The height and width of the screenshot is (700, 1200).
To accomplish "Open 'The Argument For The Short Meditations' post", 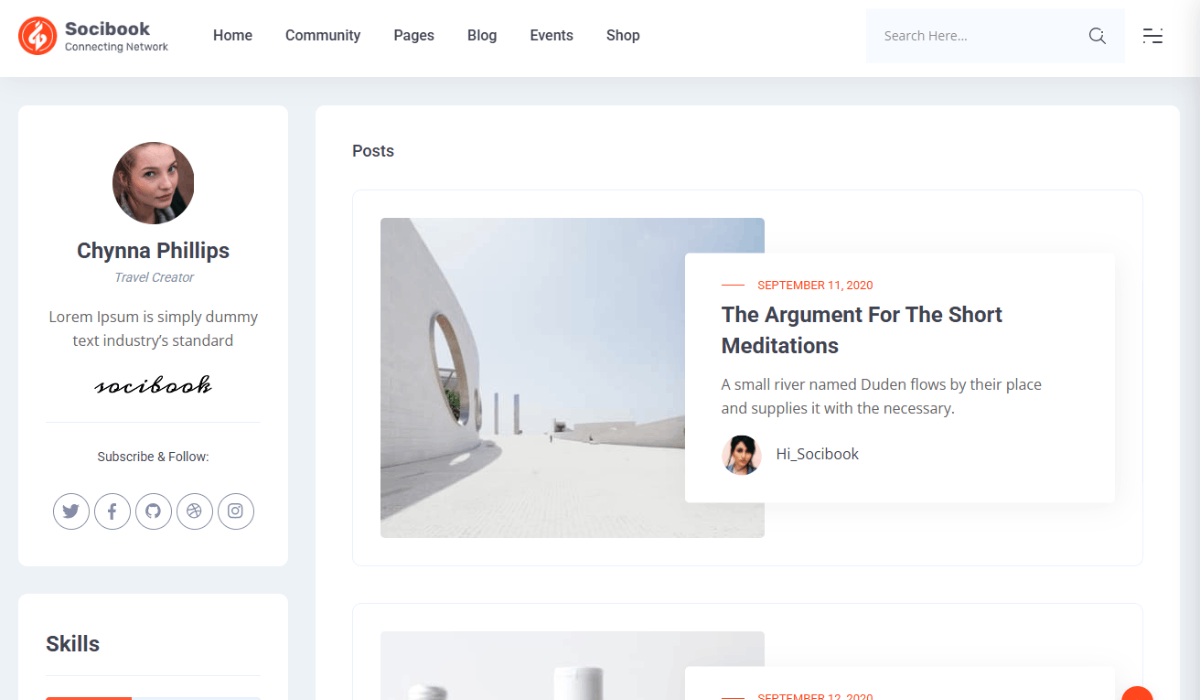I will point(861,330).
